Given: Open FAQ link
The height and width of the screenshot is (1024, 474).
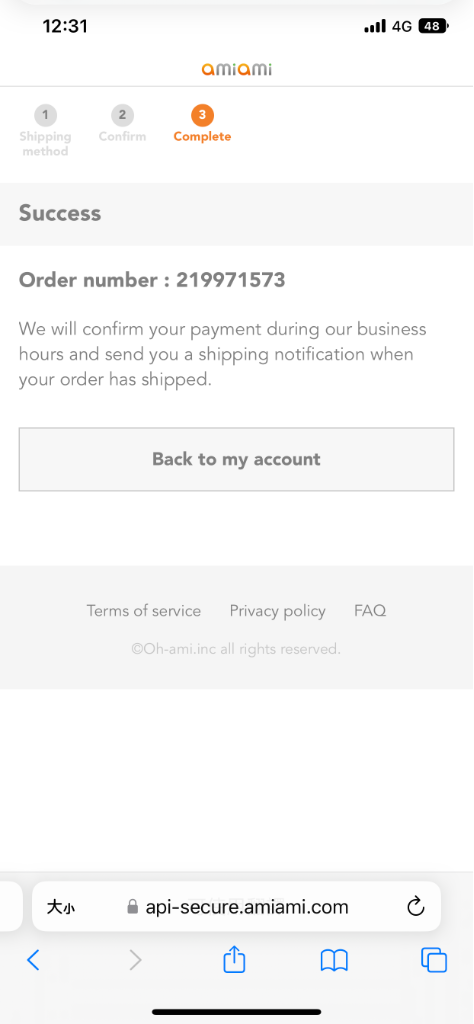Looking at the screenshot, I should click(370, 611).
